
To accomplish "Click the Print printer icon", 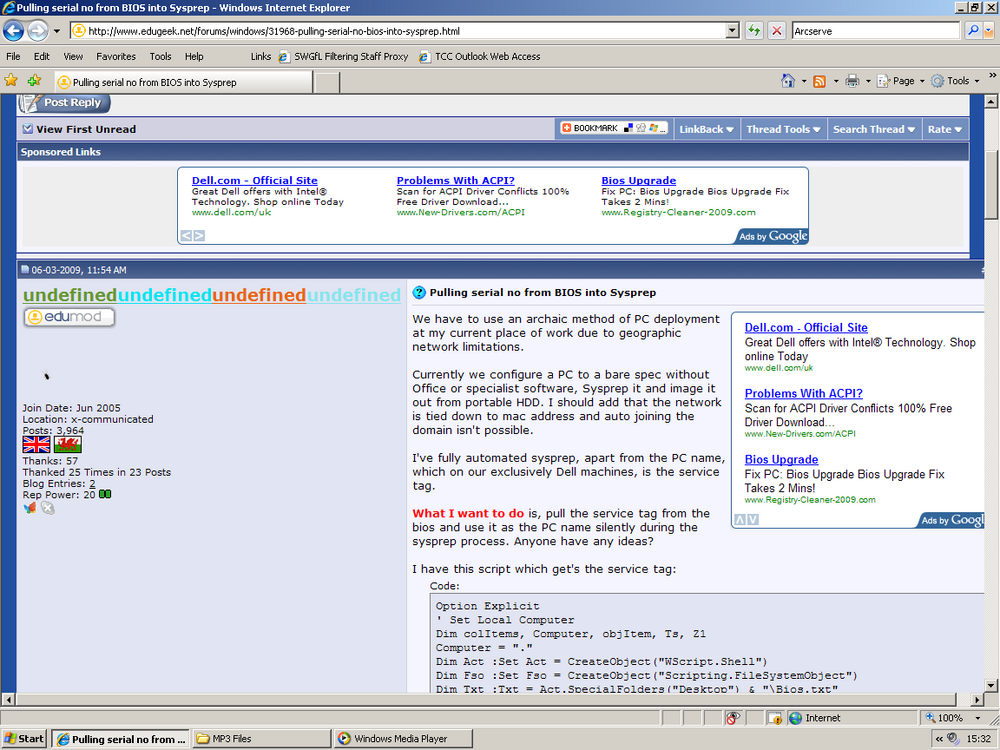I will (x=852, y=81).
